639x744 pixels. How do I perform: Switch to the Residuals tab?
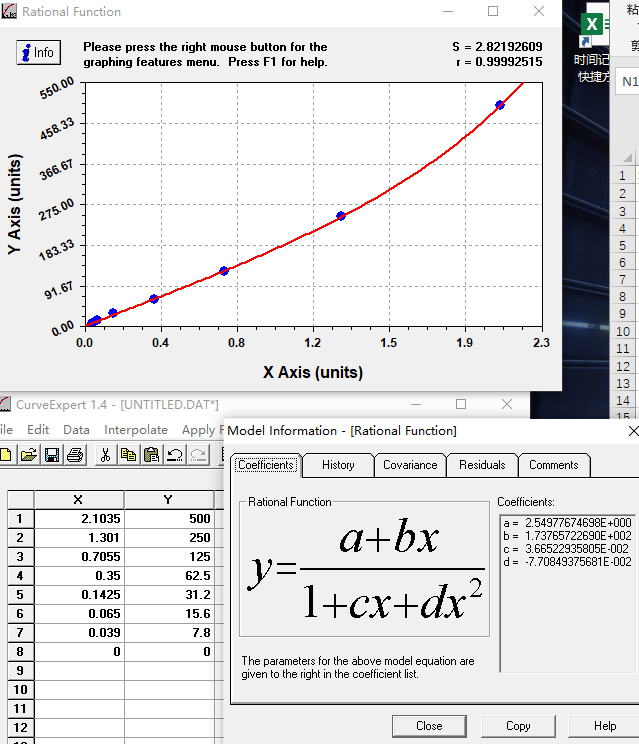pos(482,465)
